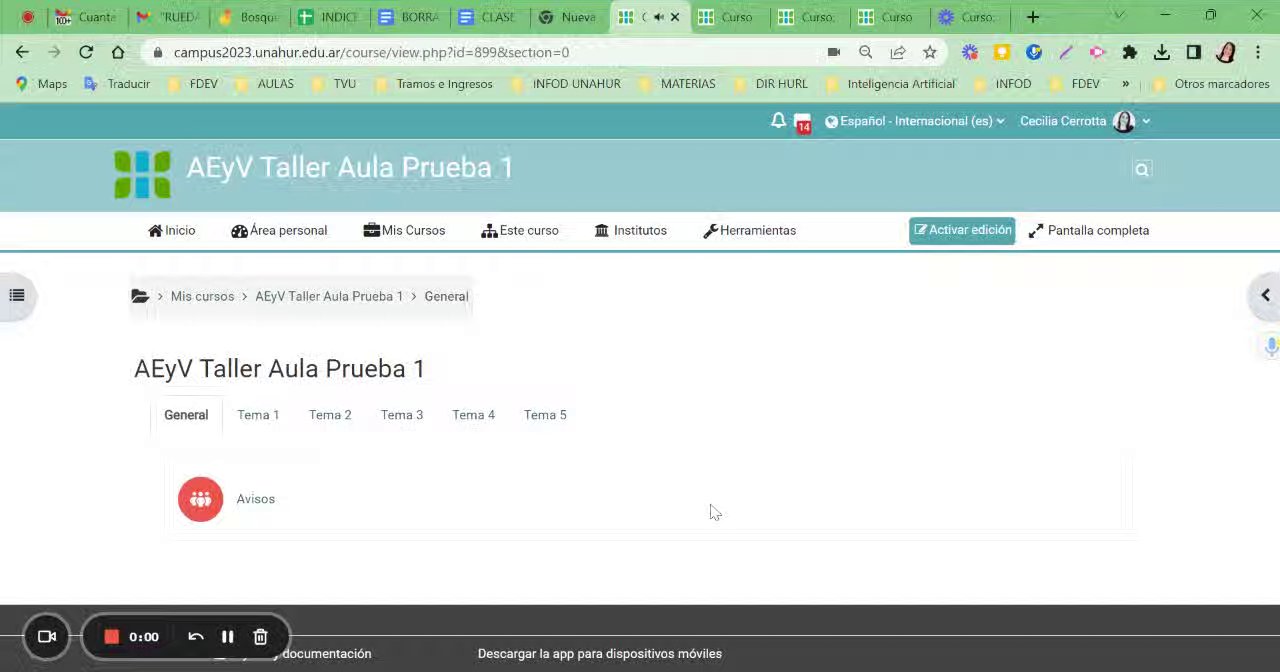Click the search magnifier in course header
Image resolution: width=1280 pixels, height=672 pixels.
1142,169
